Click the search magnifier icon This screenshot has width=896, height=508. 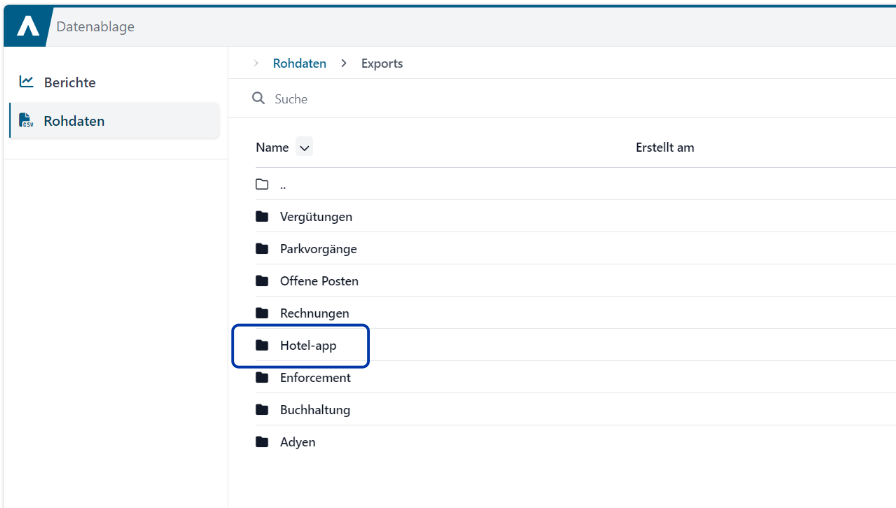[x=259, y=99]
